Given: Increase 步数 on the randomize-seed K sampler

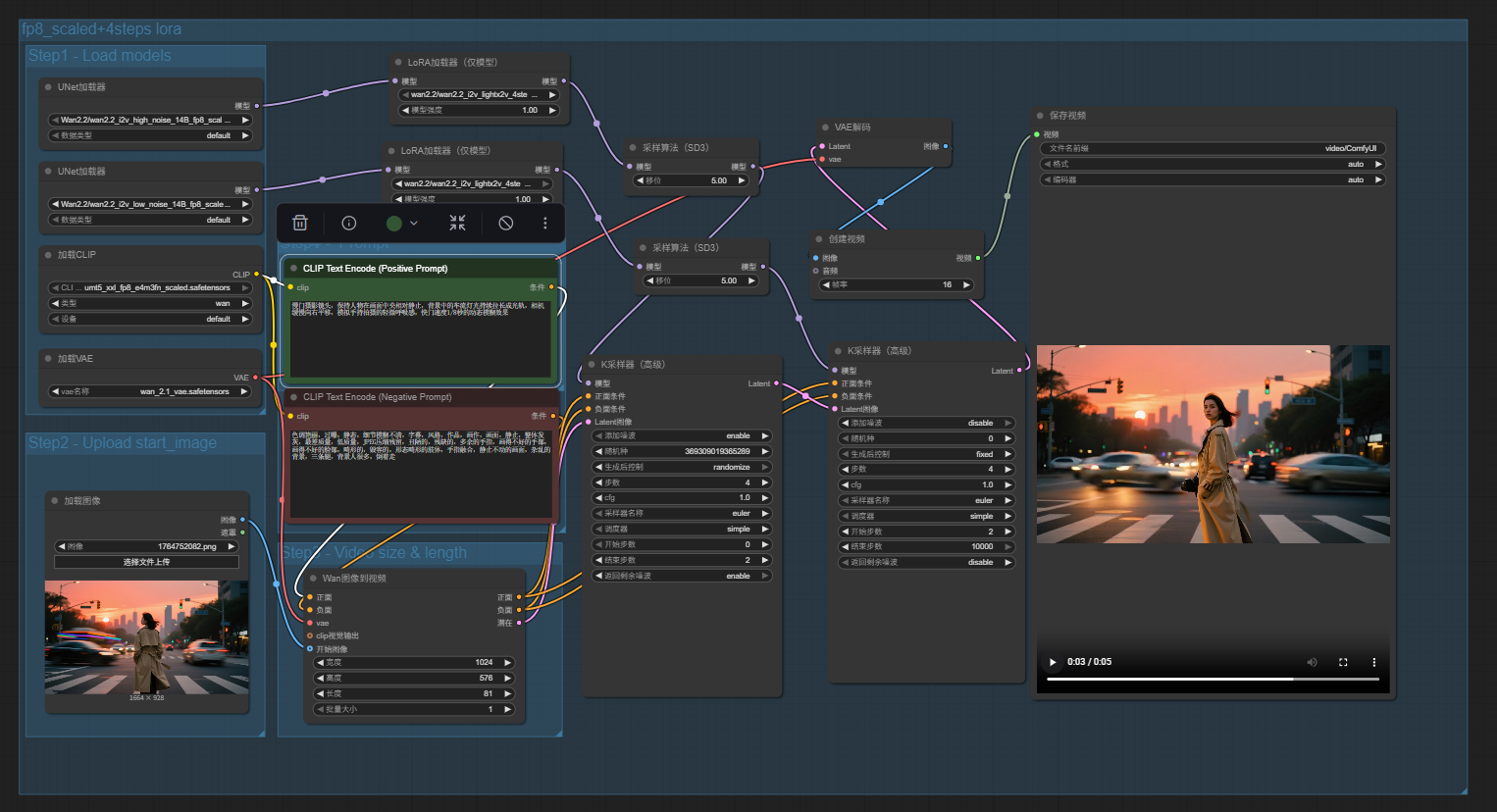Looking at the screenshot, I should 764,482.
